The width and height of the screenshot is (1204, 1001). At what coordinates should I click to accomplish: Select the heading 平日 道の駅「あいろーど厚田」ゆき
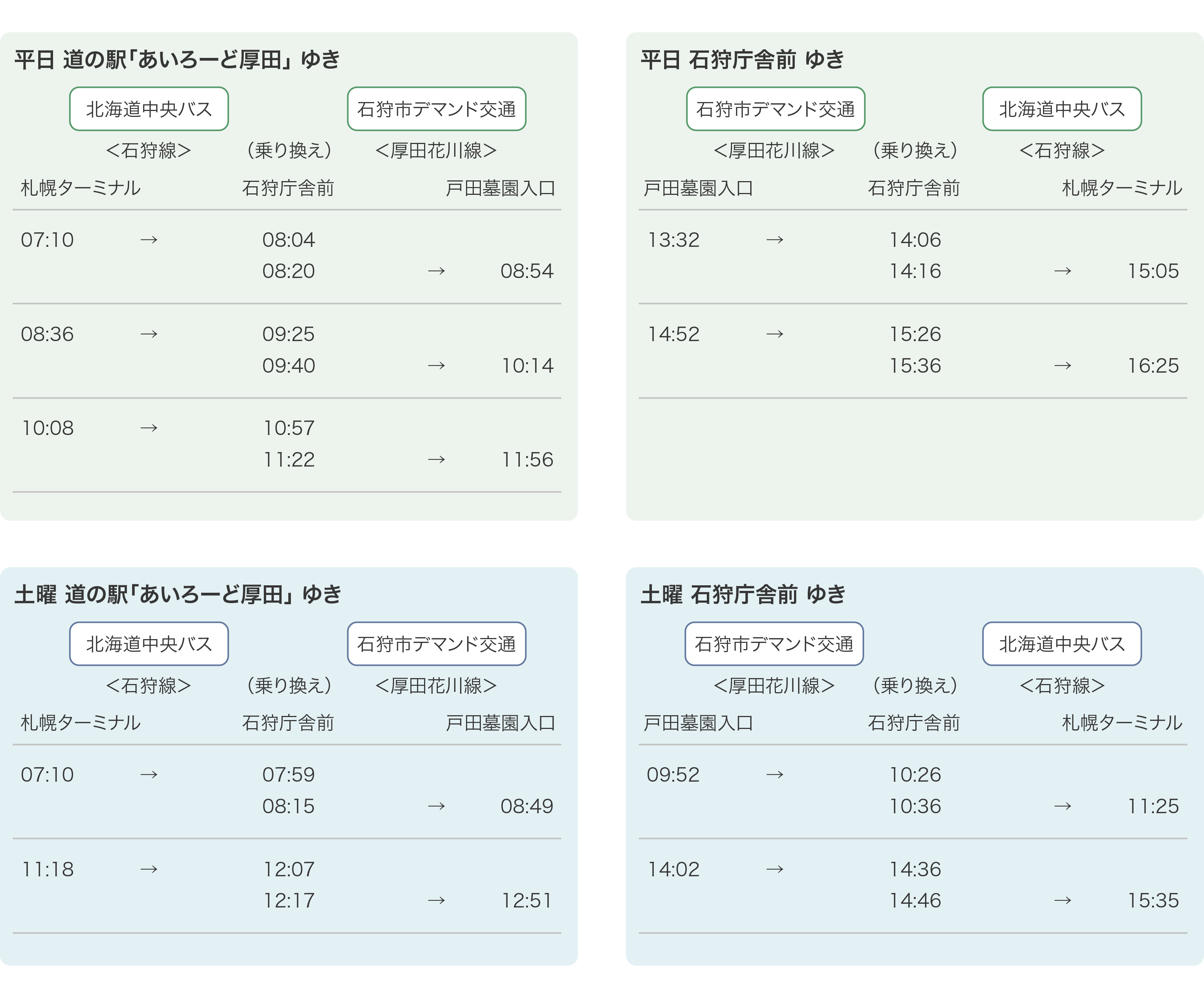177,60
